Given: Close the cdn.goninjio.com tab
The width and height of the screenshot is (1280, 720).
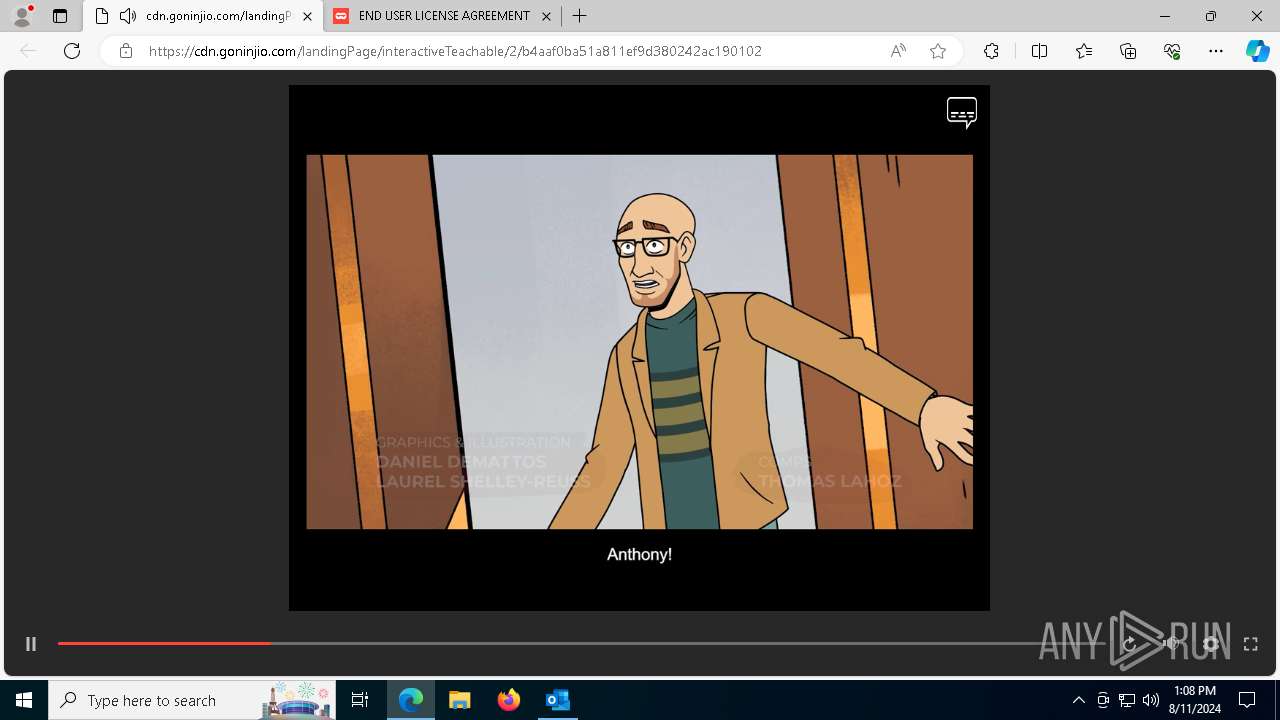Looking at the screenshot, I should click(x=307, y=16).
